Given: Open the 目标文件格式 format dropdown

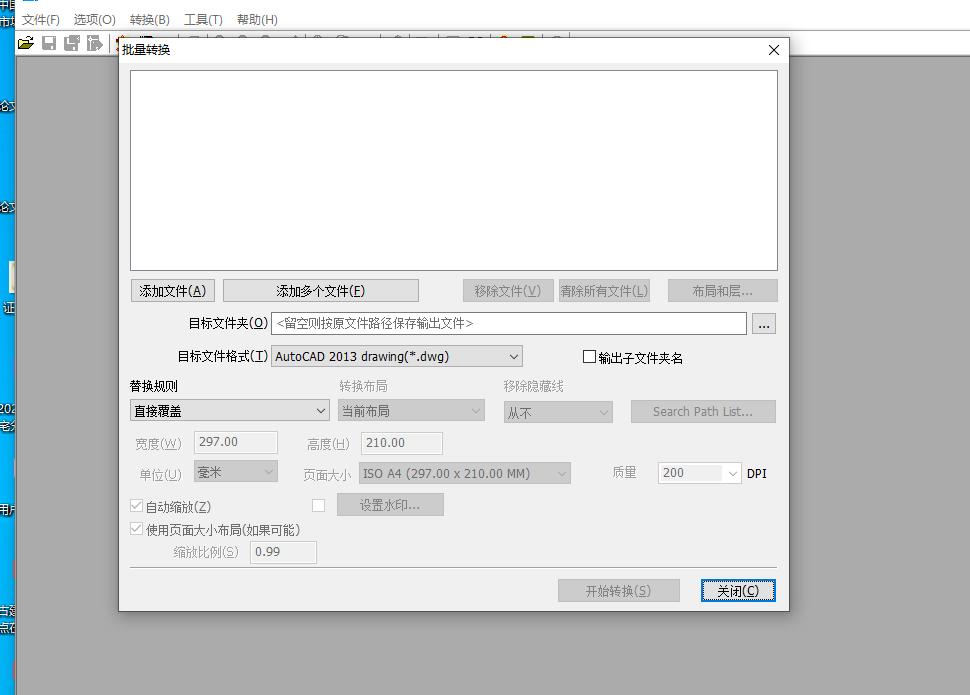Looking at the screenshot, I should pyautogui.click(x=513, y=356).
